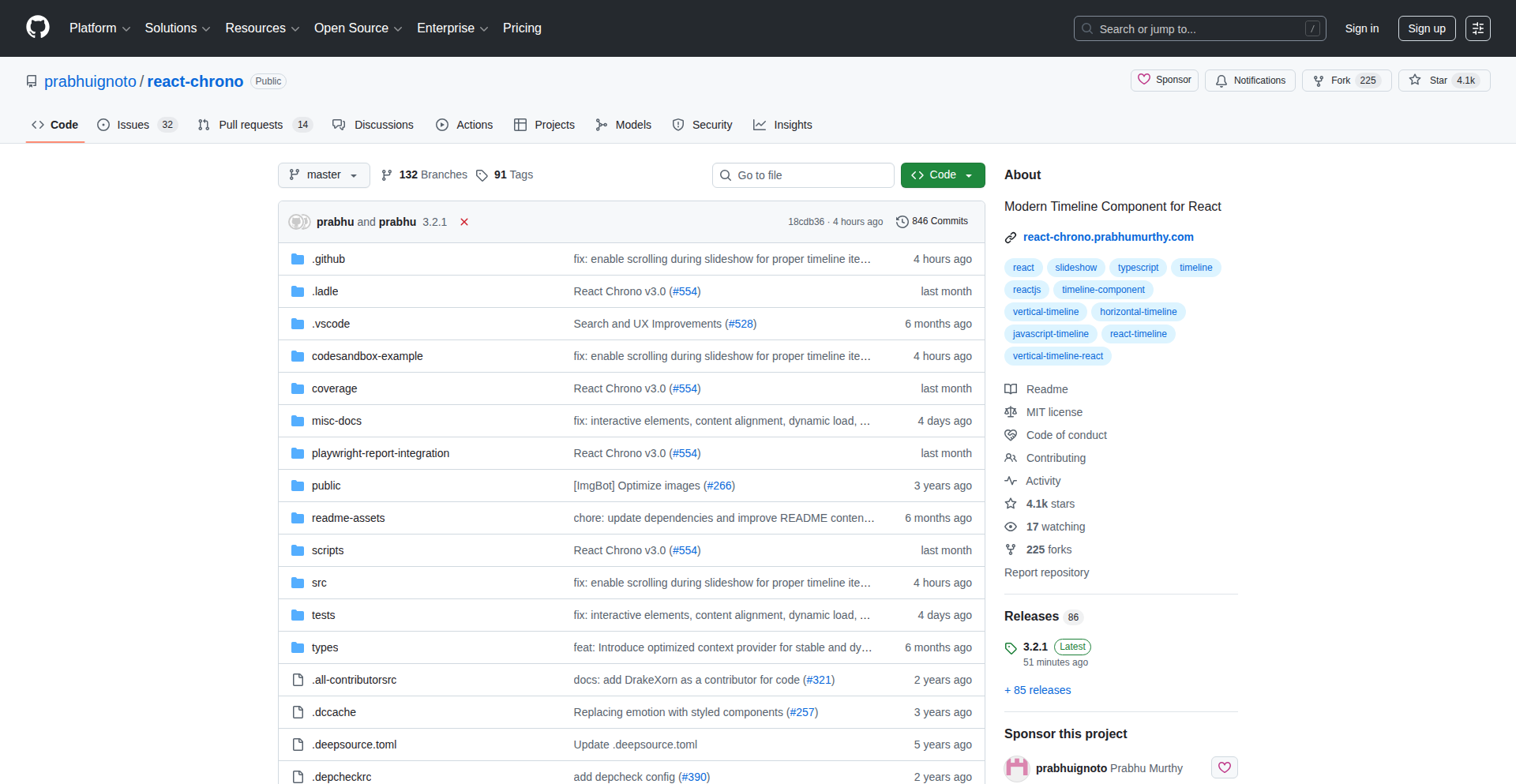Image resolution: width=1516 pixels, height=784 pixels.
Task: Click the prabhuignoto profile avatar
Action: pyautogui.click(x=1016, y=767)
